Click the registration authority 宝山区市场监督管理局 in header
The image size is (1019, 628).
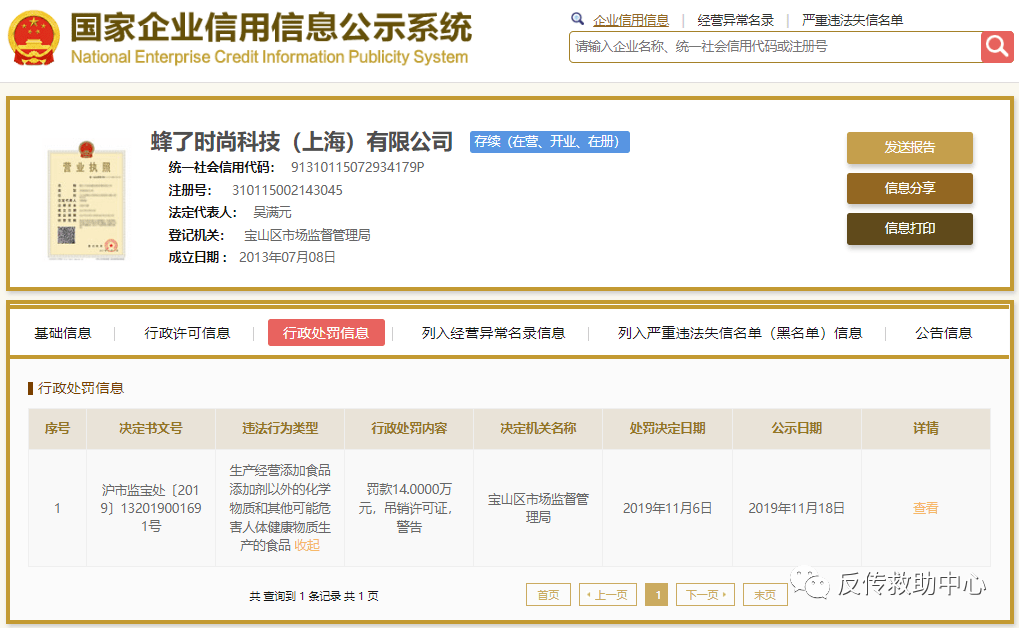point(307,235)
